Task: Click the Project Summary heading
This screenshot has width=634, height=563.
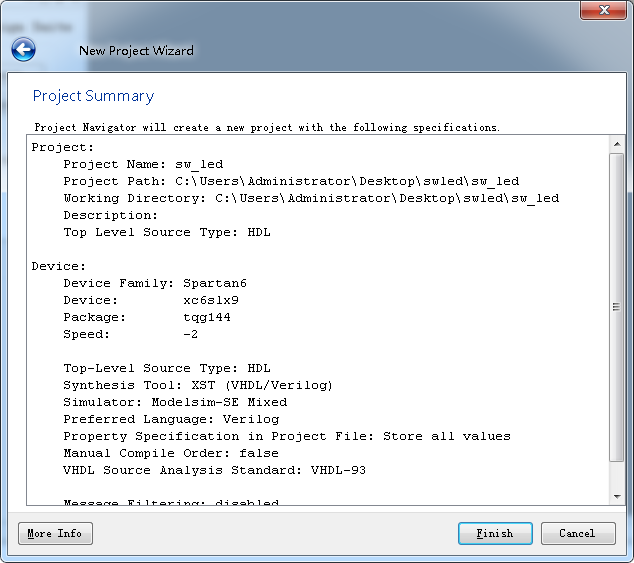Action: click(x=93, y=96)
